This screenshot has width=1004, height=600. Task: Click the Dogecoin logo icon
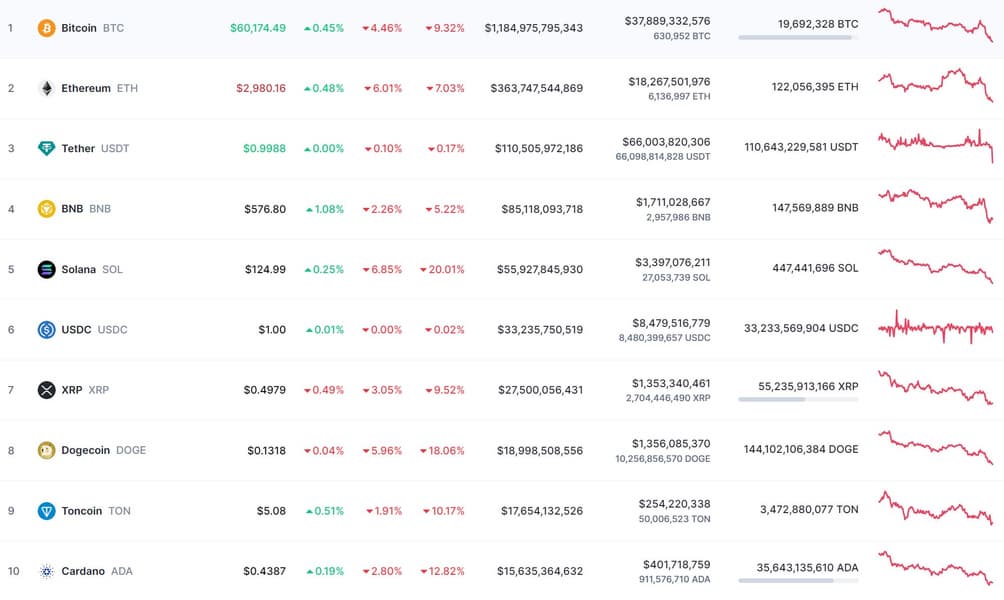coord(46,450)
